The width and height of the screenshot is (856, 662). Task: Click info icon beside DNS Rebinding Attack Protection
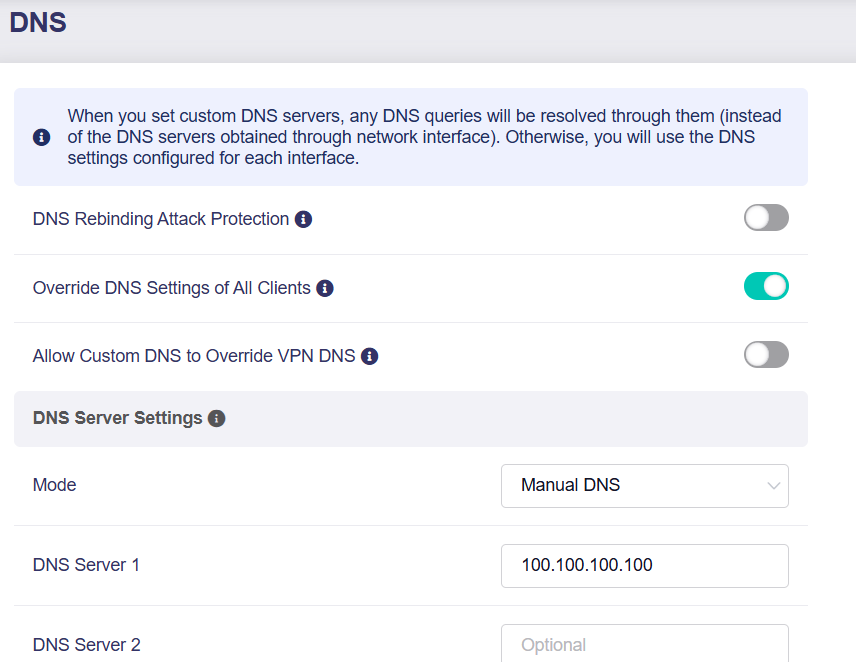(304, 219)
